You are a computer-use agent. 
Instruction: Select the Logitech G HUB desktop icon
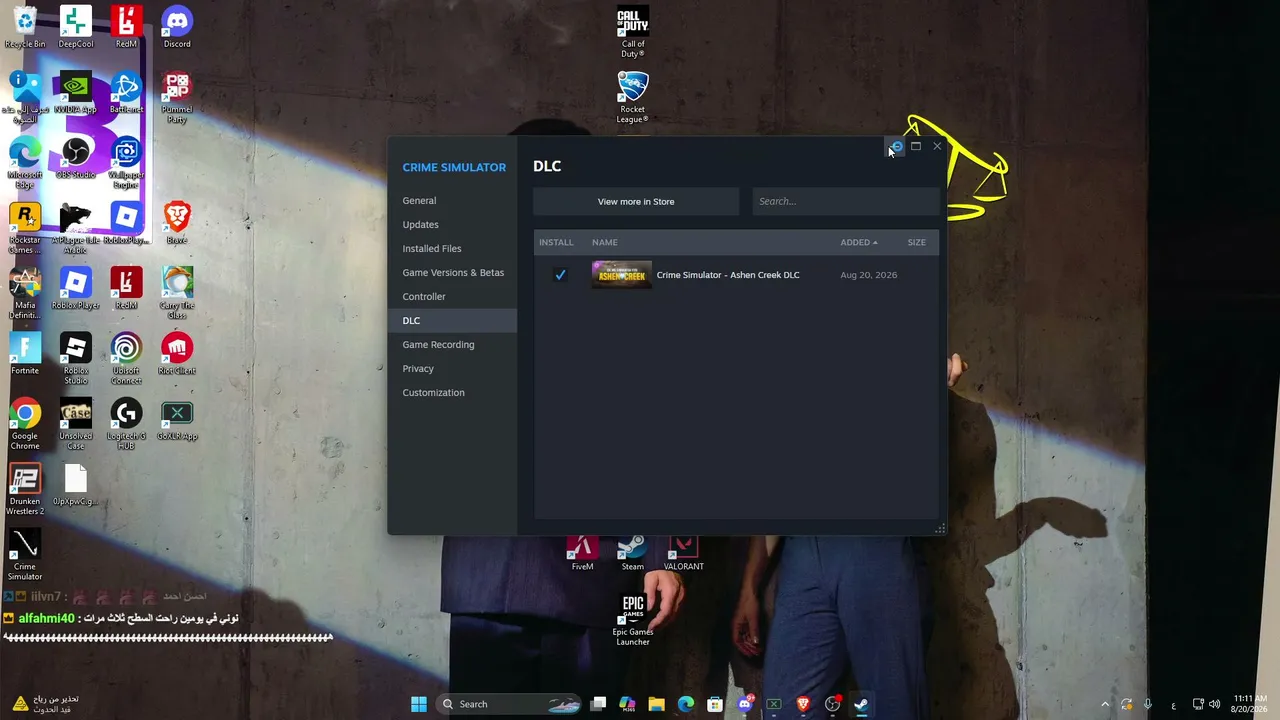coord(126,424)
